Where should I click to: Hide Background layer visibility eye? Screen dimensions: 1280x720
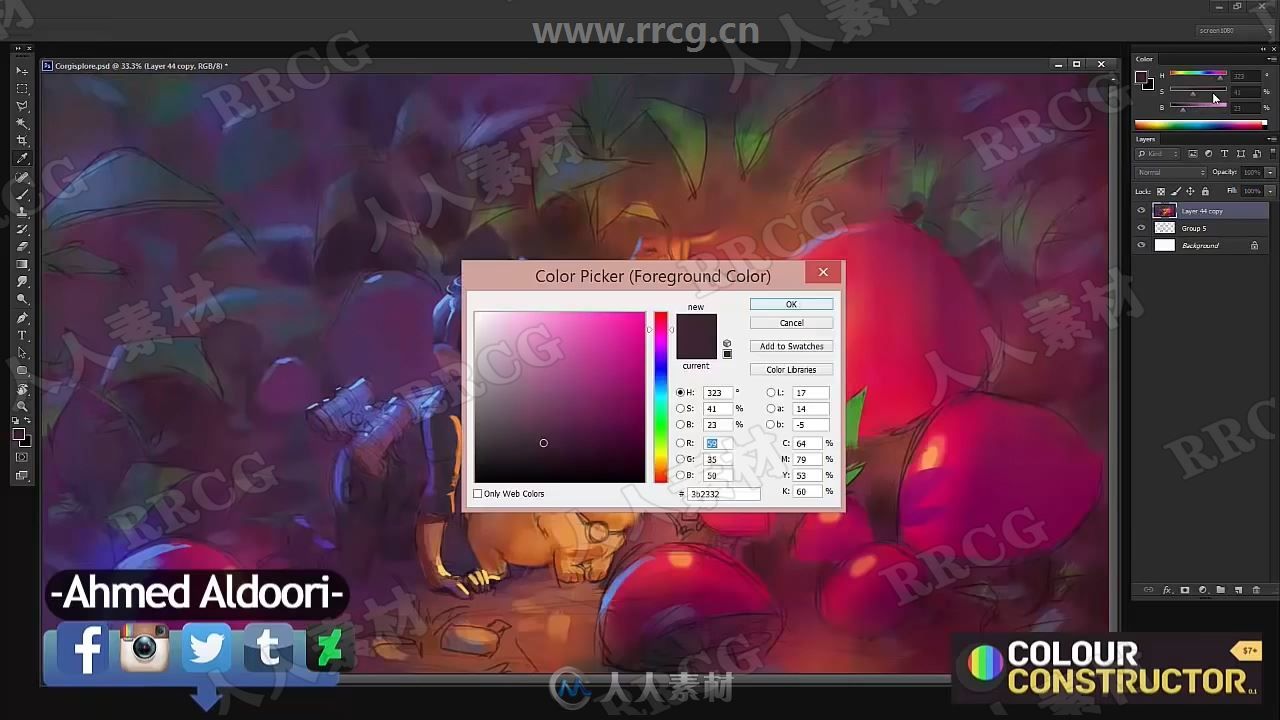1141,245
